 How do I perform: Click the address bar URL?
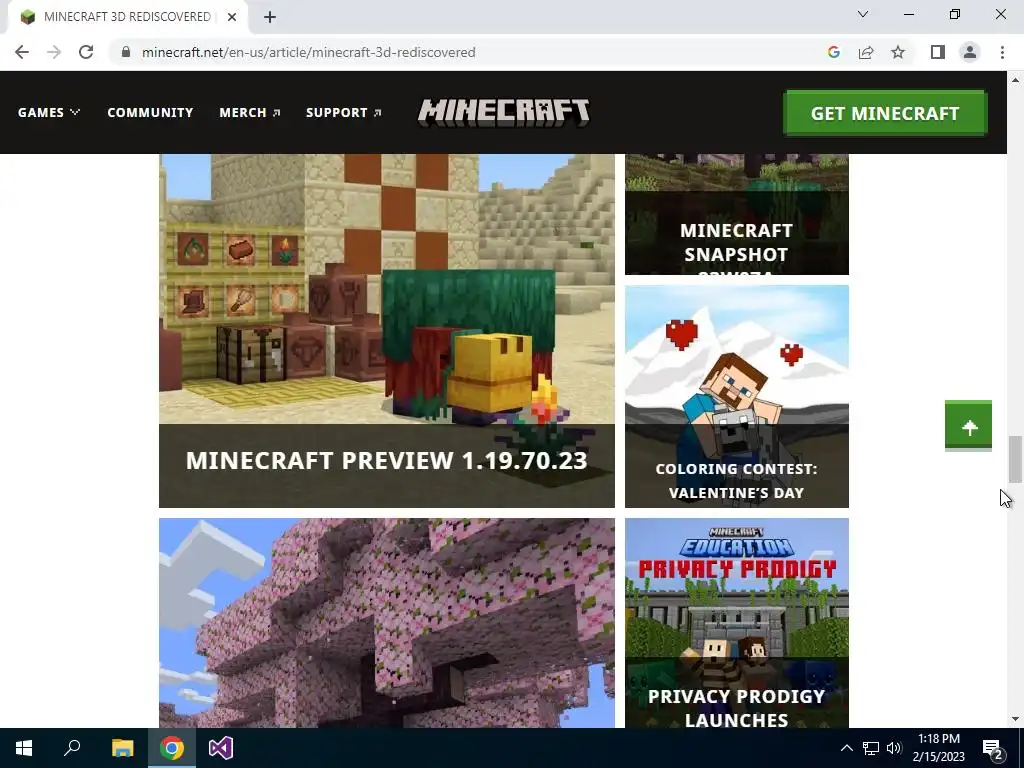click(x=308, y=52)
